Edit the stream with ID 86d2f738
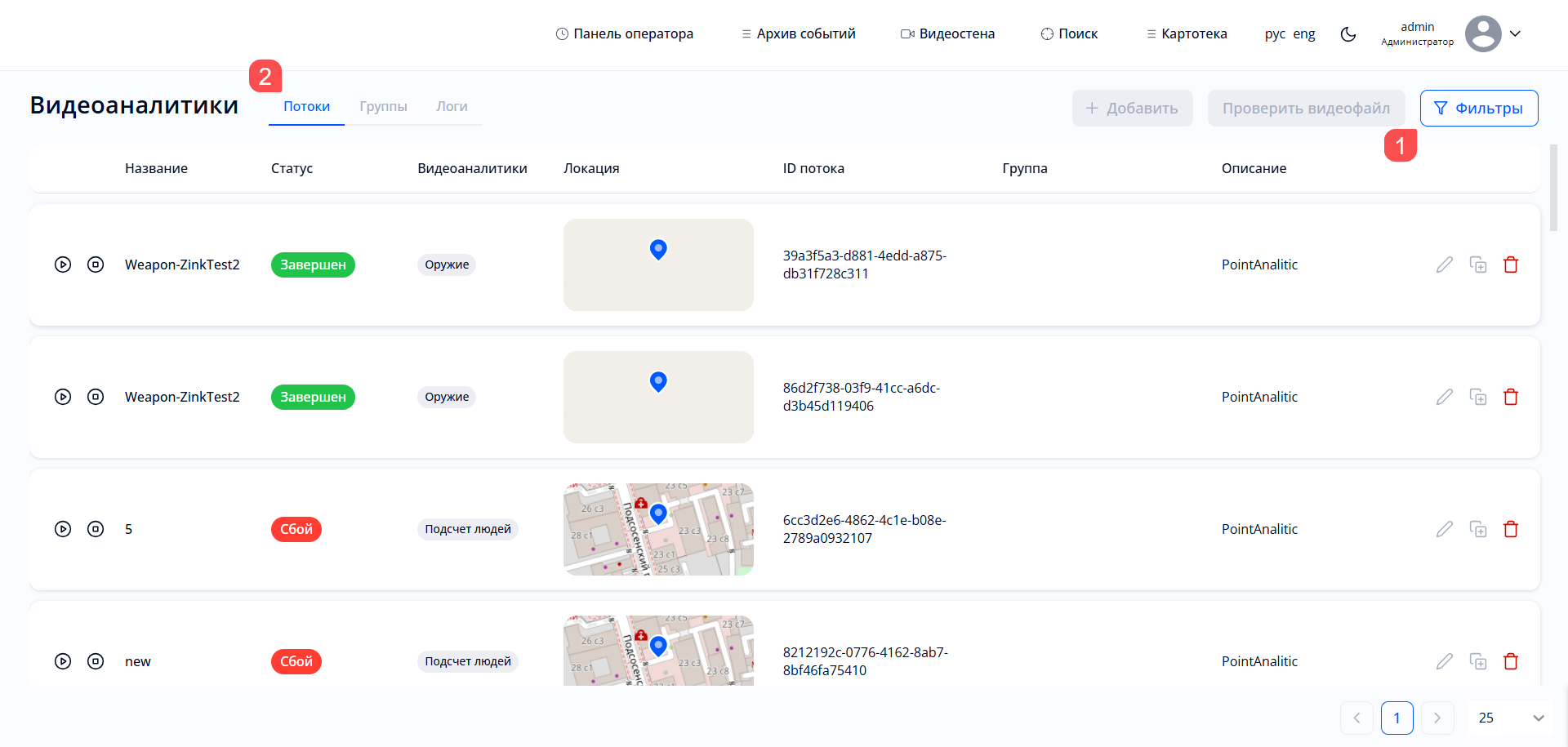Screen dimensions: 1568x747 coord(1445,397)
